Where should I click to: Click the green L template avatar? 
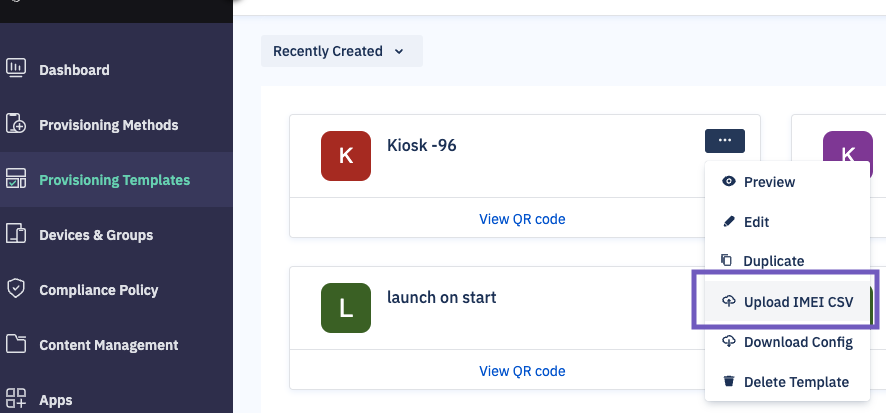pyautogui.click(x=346, y=308)
